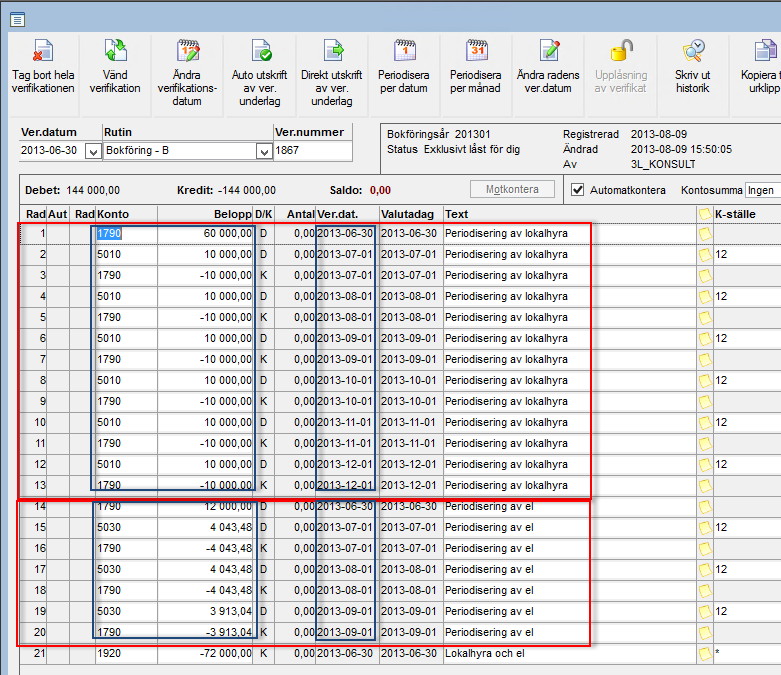Select Konto 1920 in row 21
Viewport: 781px width, 675px height.
point(127,654)
